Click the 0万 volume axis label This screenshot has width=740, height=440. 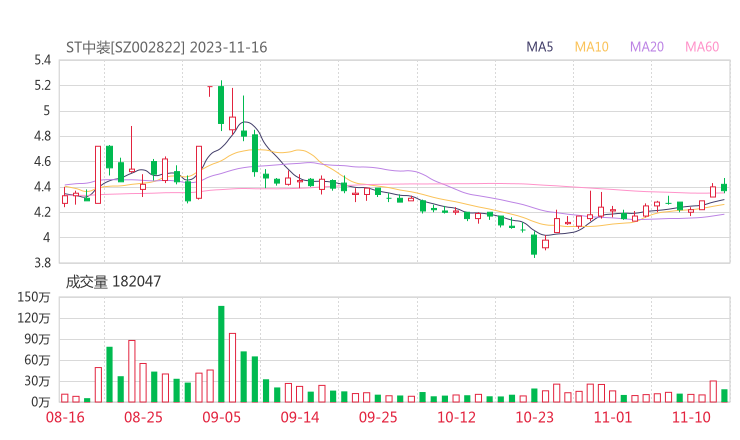click(41, 402)
